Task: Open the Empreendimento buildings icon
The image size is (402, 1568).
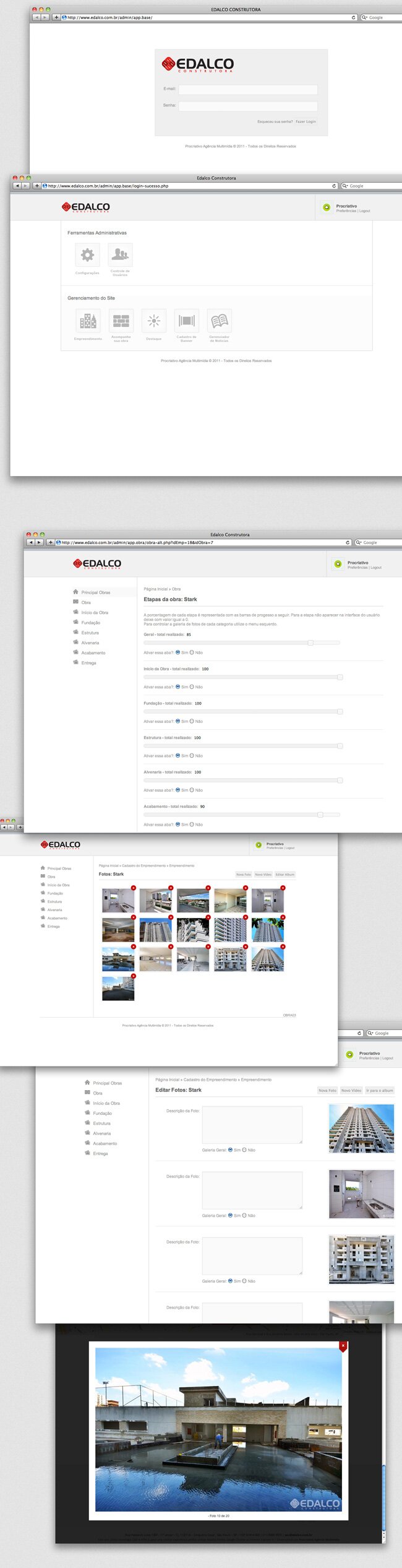Action: (88, 321)
